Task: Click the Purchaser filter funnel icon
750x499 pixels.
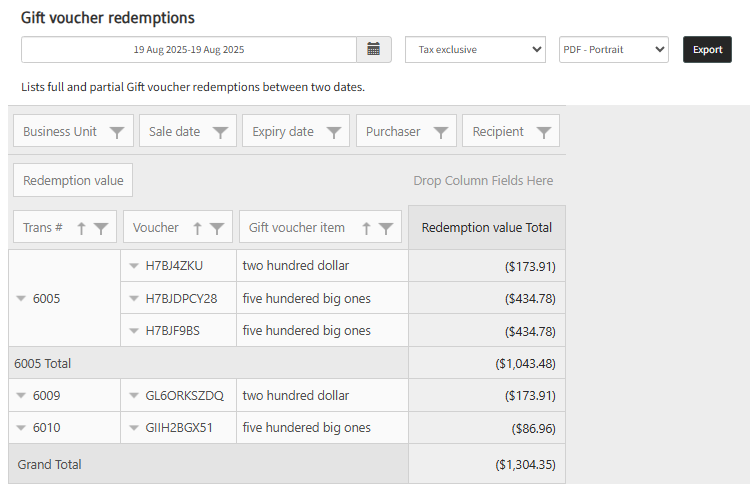Action: (441, 132)
